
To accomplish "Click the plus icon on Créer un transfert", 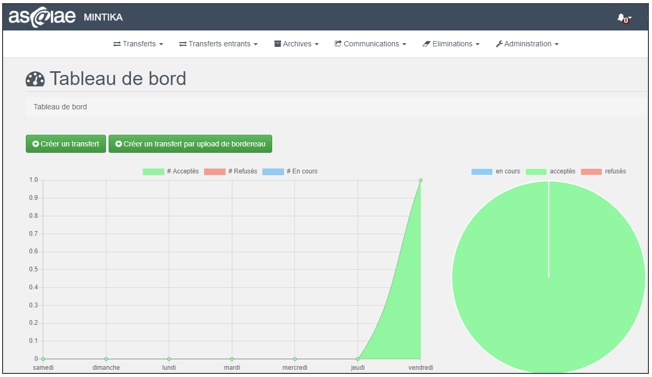I will pos(36,144).
